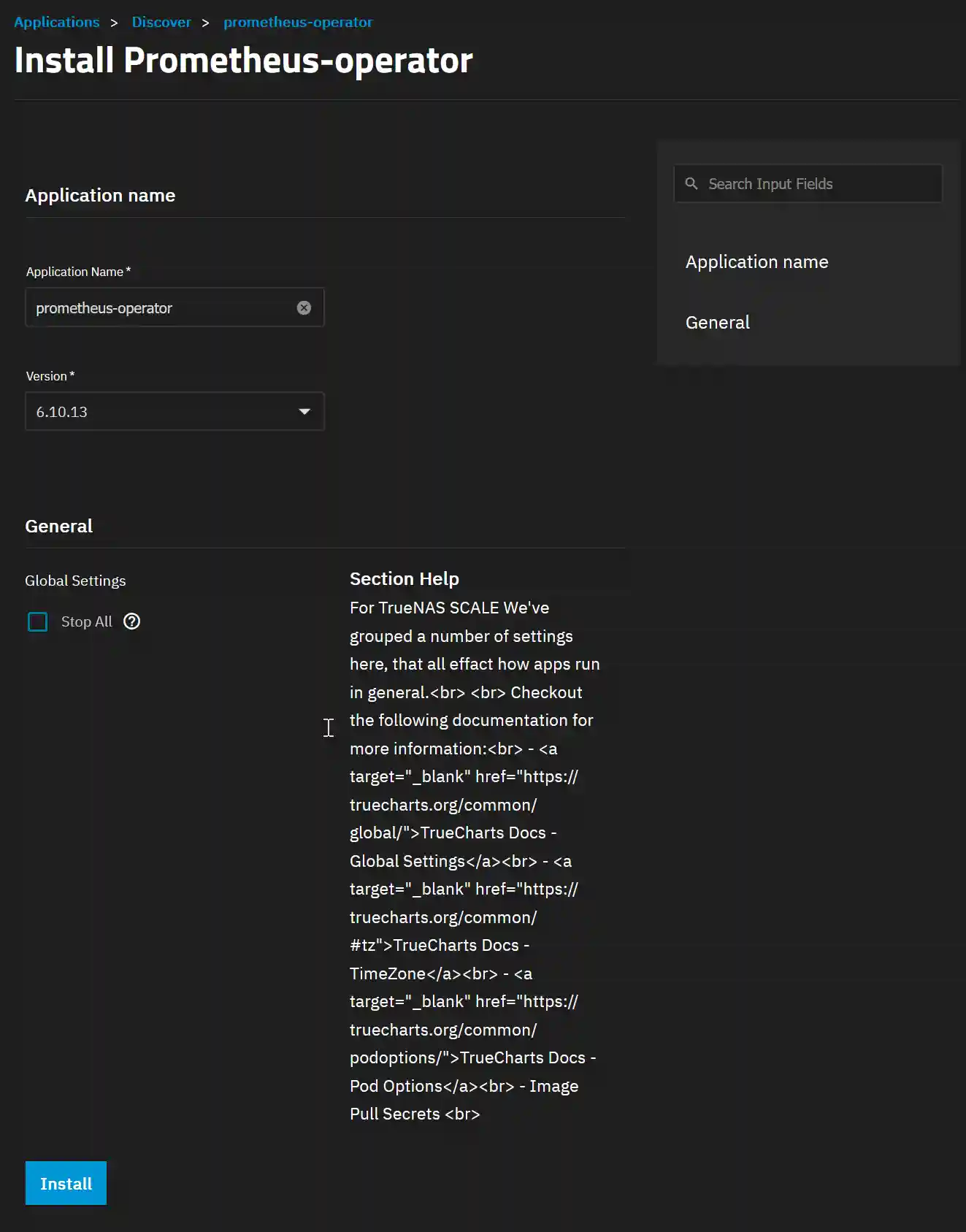Select the 6.10.13 version value
The image size is (966, 1232).
click(62, 412)
